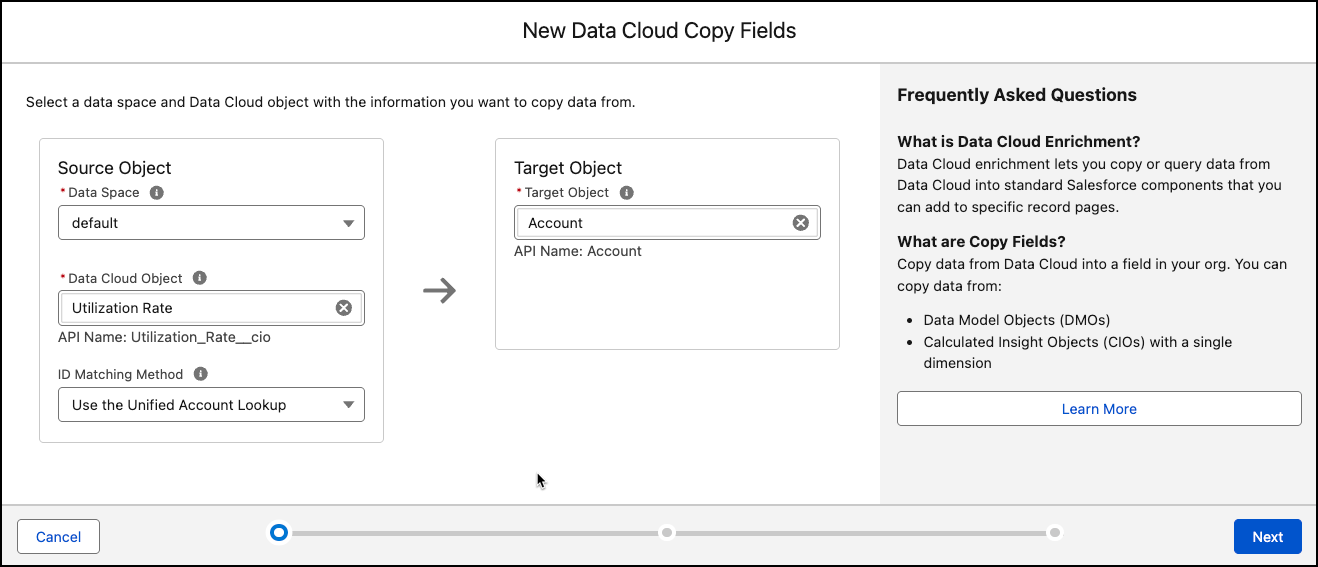Clear the Utilization Rate selection
This screenshot has width=1318, height=567.
pos(343,308)
